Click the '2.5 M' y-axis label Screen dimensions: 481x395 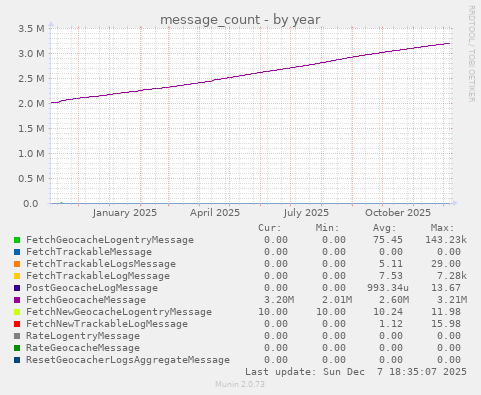31,79
